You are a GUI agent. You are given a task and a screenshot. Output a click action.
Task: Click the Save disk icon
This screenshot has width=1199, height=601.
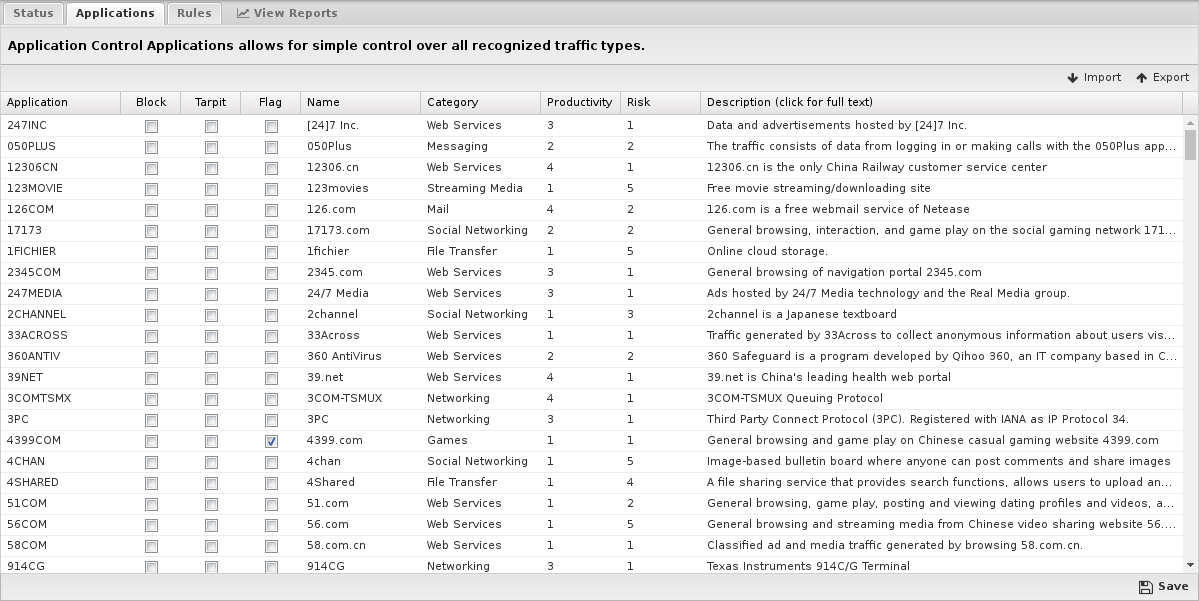(x=1145, y=586)
